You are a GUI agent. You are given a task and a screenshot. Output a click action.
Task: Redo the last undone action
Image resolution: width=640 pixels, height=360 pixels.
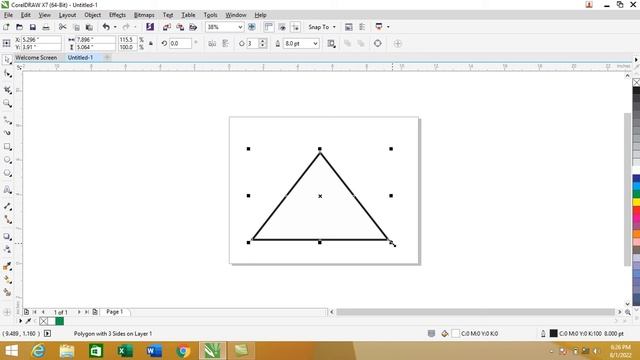tap(126, 27)
